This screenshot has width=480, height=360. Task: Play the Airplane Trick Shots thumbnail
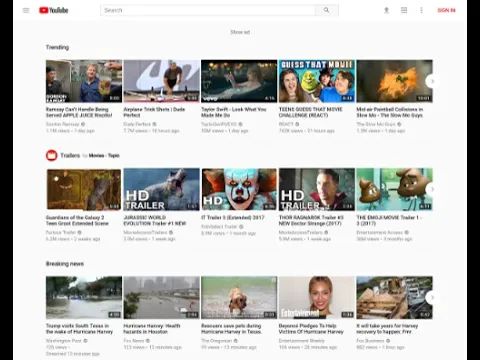pyautogui.click(x=161, y=81)
